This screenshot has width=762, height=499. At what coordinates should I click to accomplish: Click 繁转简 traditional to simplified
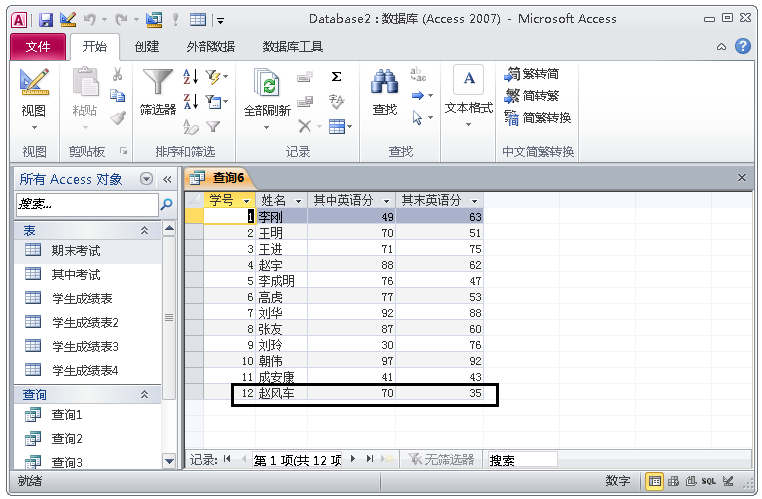point(532,74)
